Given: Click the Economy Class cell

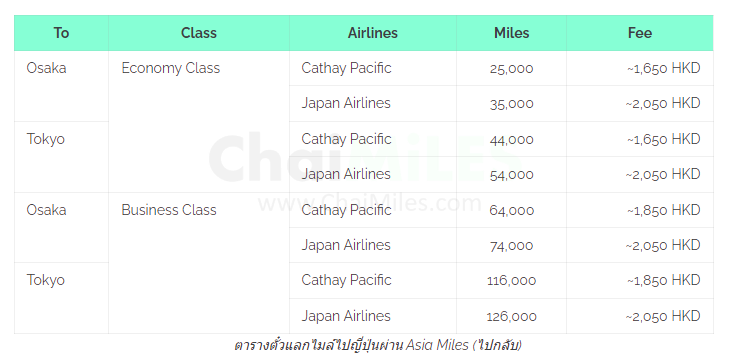Looking at the screenshot, I should pos(199,121).
